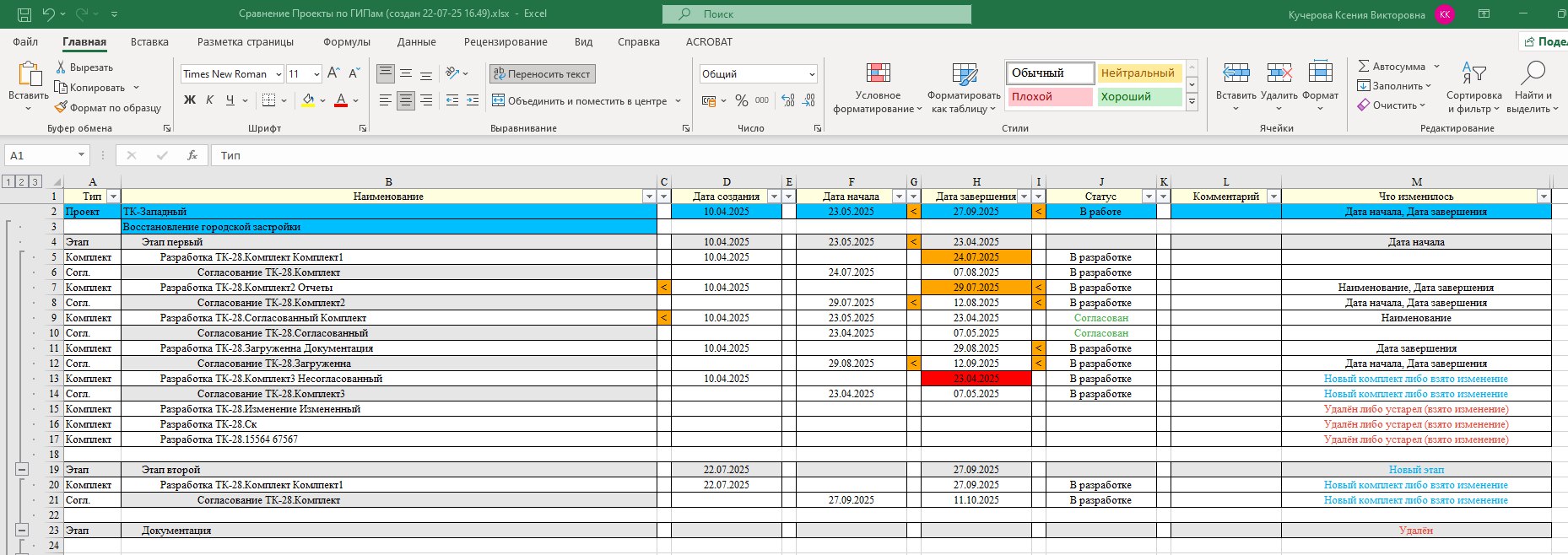1568x555 pixels.
Task: Click thousands separator 000 icon
Action: [762, 100]
